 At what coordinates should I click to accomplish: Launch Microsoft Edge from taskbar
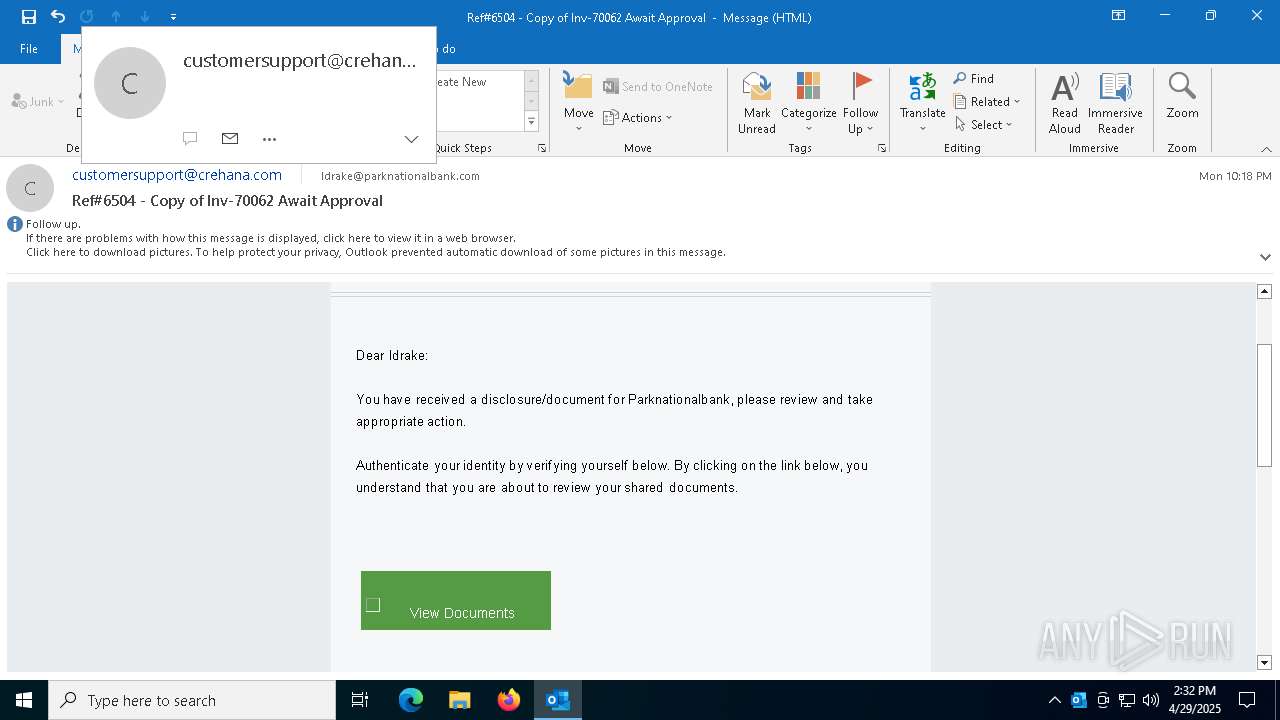(411, 700)
